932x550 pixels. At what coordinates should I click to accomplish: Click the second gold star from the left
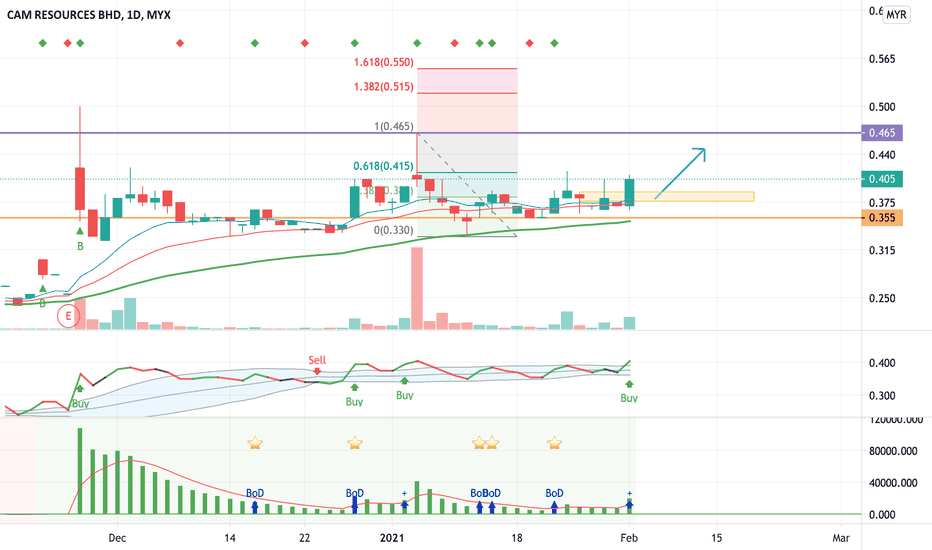tap(354, 442)
